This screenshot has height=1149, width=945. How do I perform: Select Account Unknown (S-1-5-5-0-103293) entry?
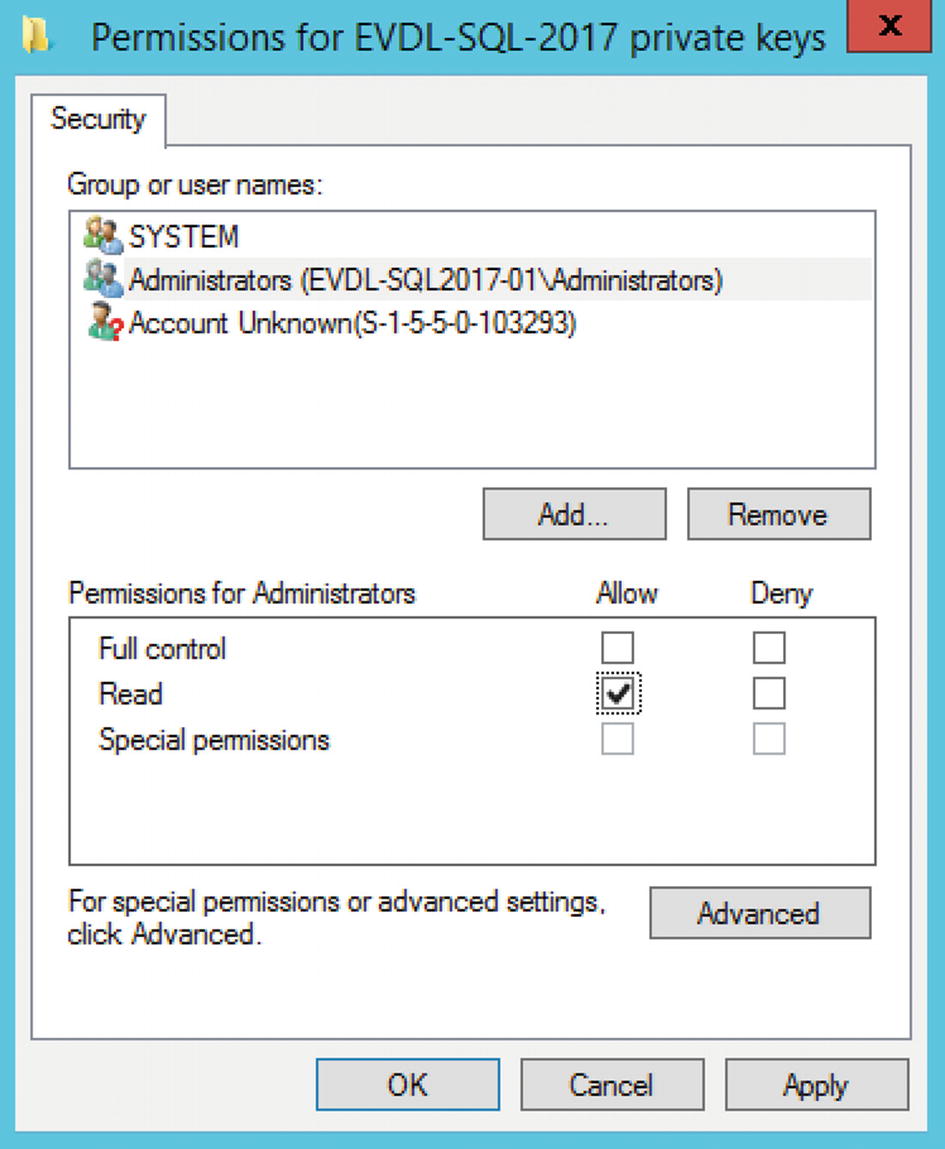click(352, 324)
